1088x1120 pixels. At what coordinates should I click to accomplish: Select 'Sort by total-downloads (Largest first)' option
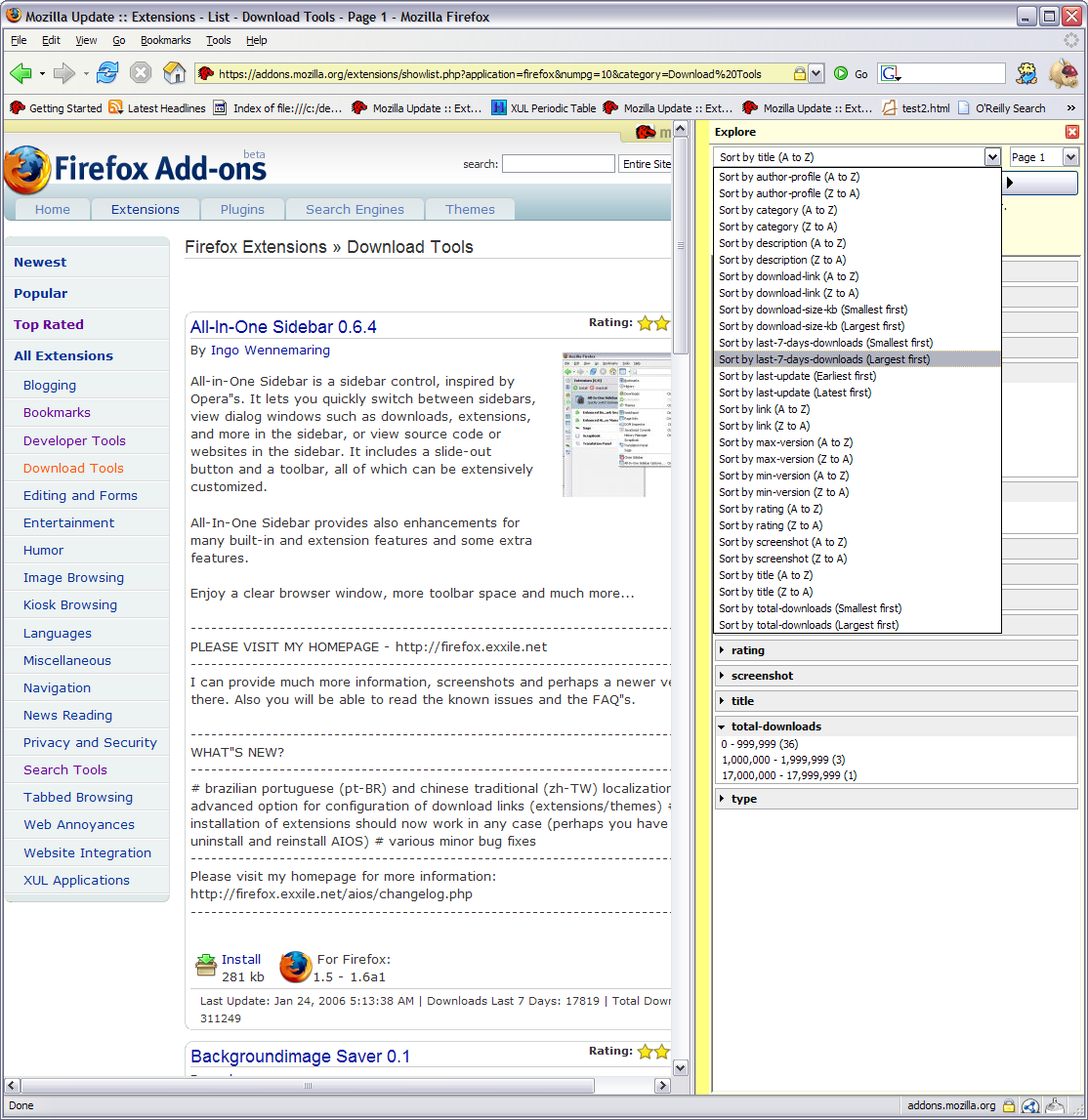click(x=809, y=625)
